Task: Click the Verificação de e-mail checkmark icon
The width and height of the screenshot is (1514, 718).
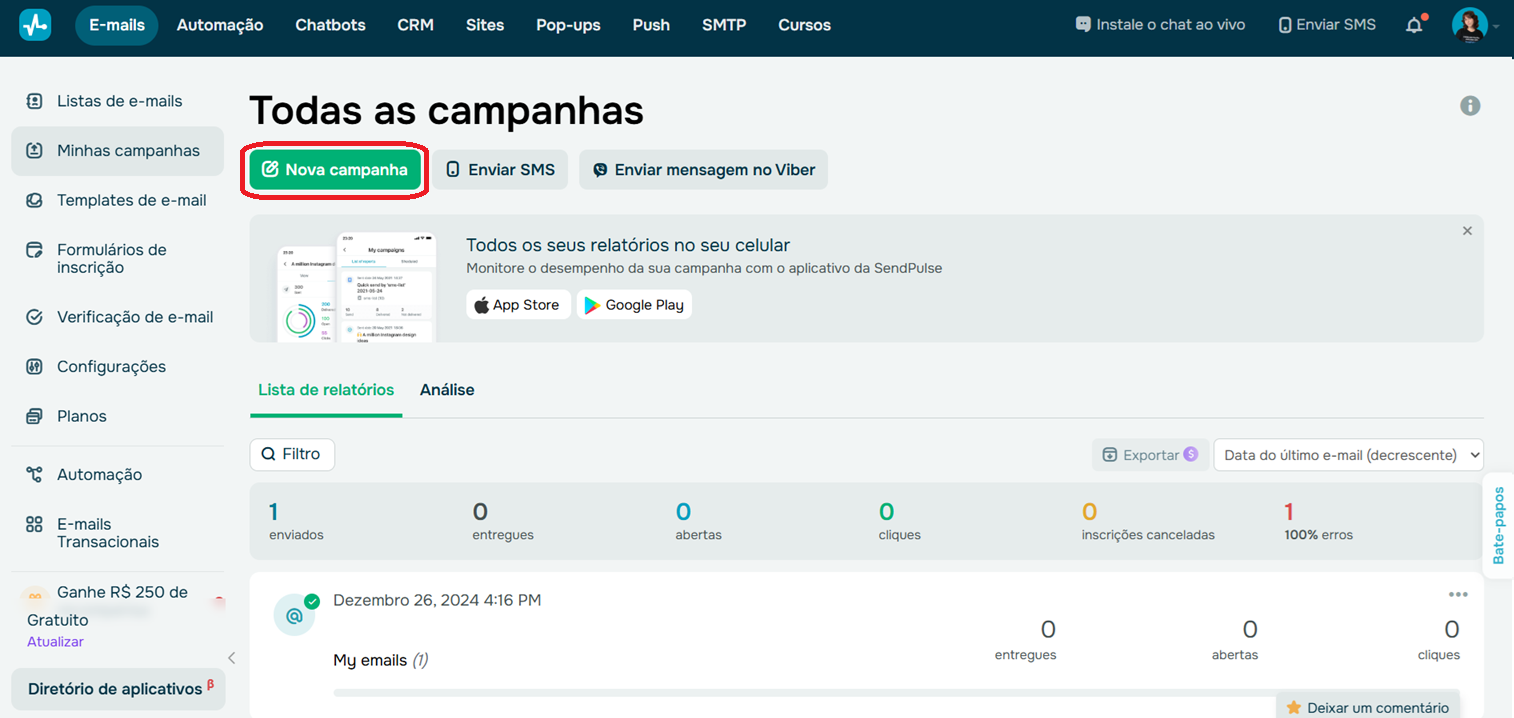Action: pyautogui.click(x=35, y=317)
